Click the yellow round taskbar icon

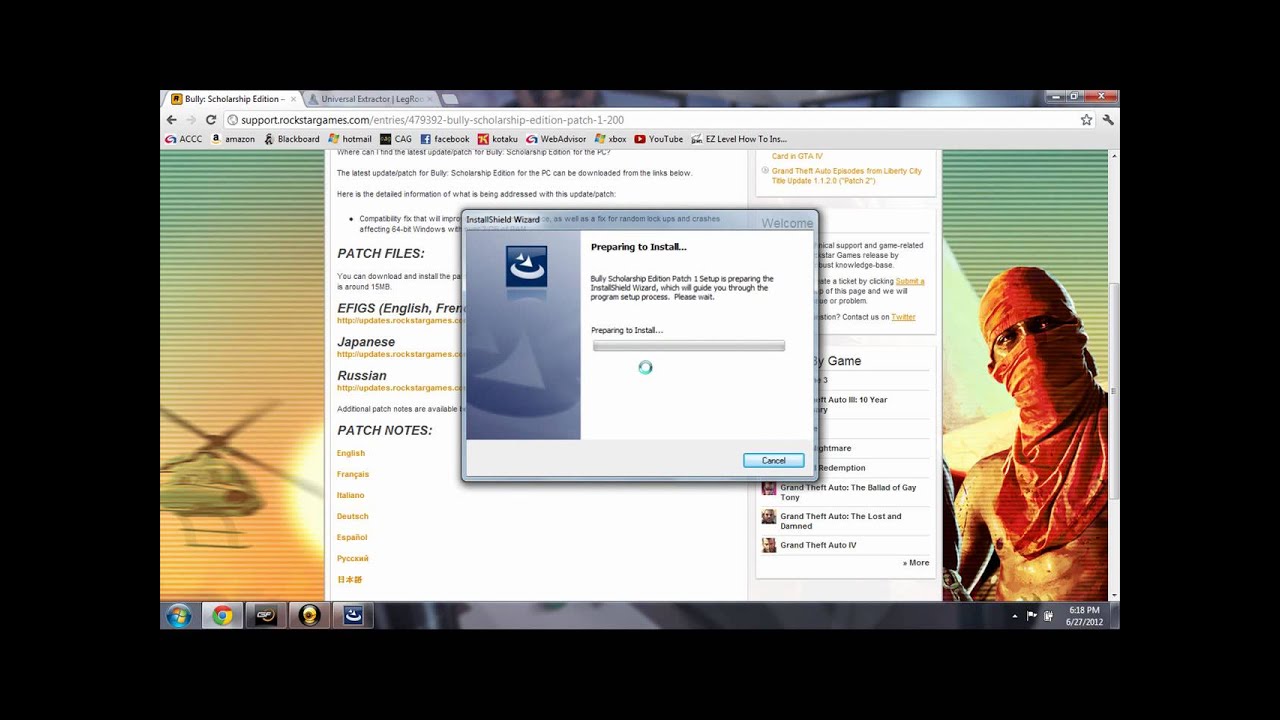click(x=309, y=616)
